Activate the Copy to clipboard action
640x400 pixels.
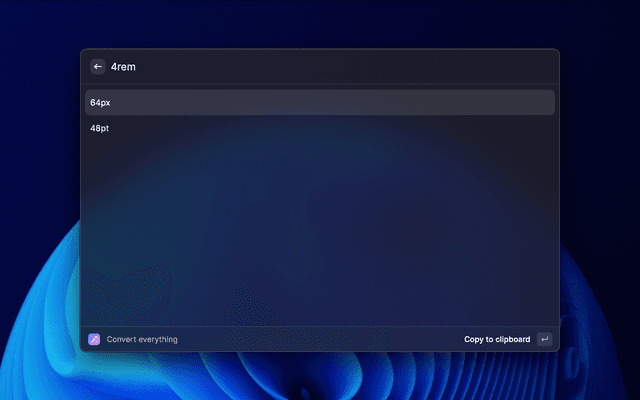(497, 339)
